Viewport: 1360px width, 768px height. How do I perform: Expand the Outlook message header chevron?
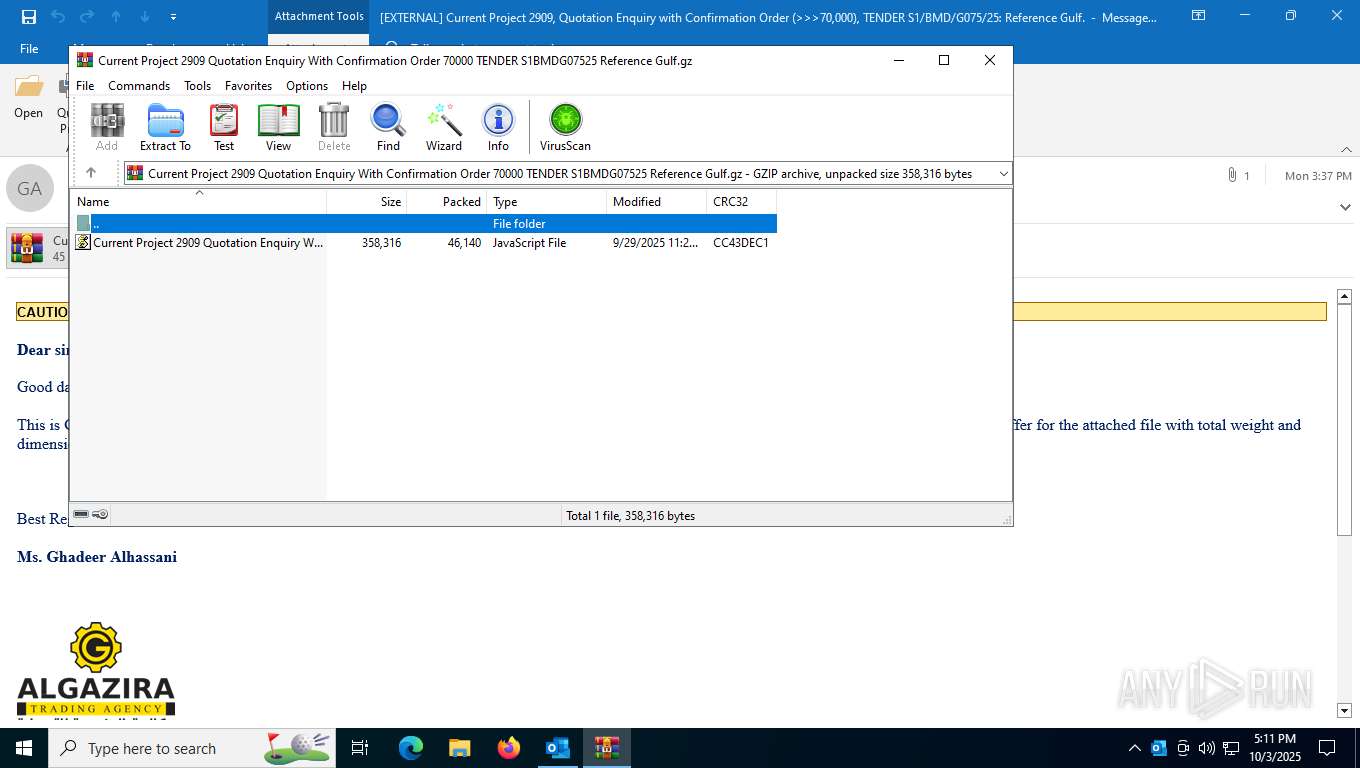pyautogui.click(x=1345, y=207)
